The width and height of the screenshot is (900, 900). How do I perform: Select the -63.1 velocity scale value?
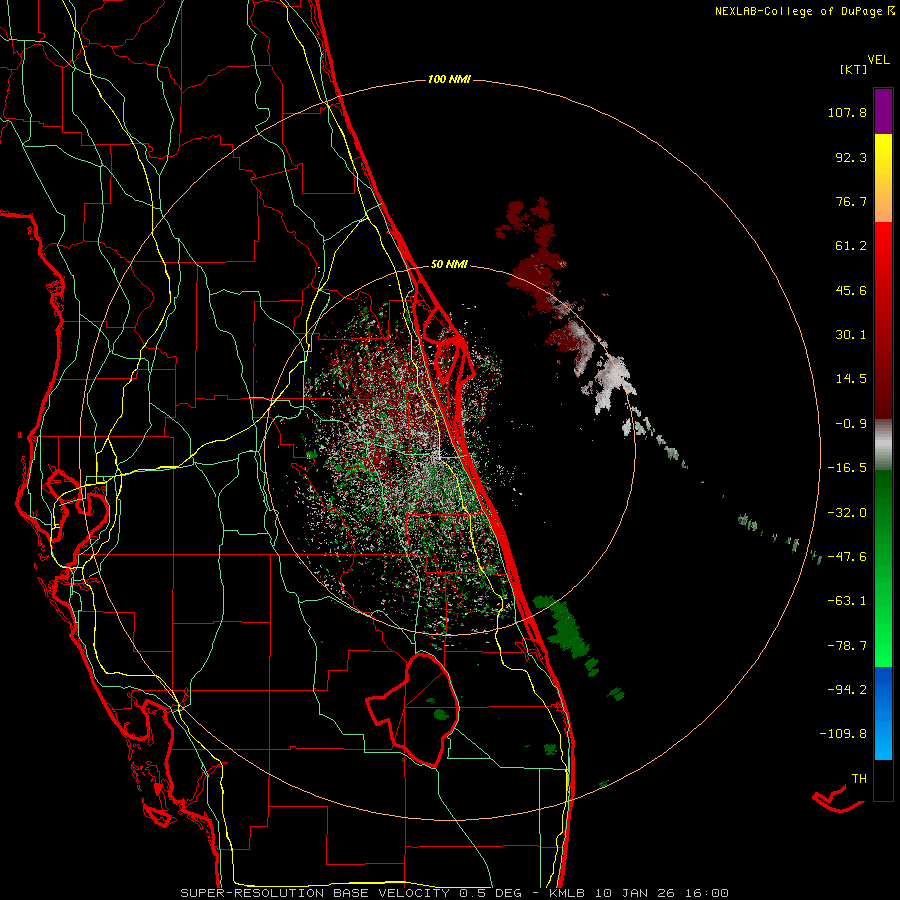click(x=847, y=601)
